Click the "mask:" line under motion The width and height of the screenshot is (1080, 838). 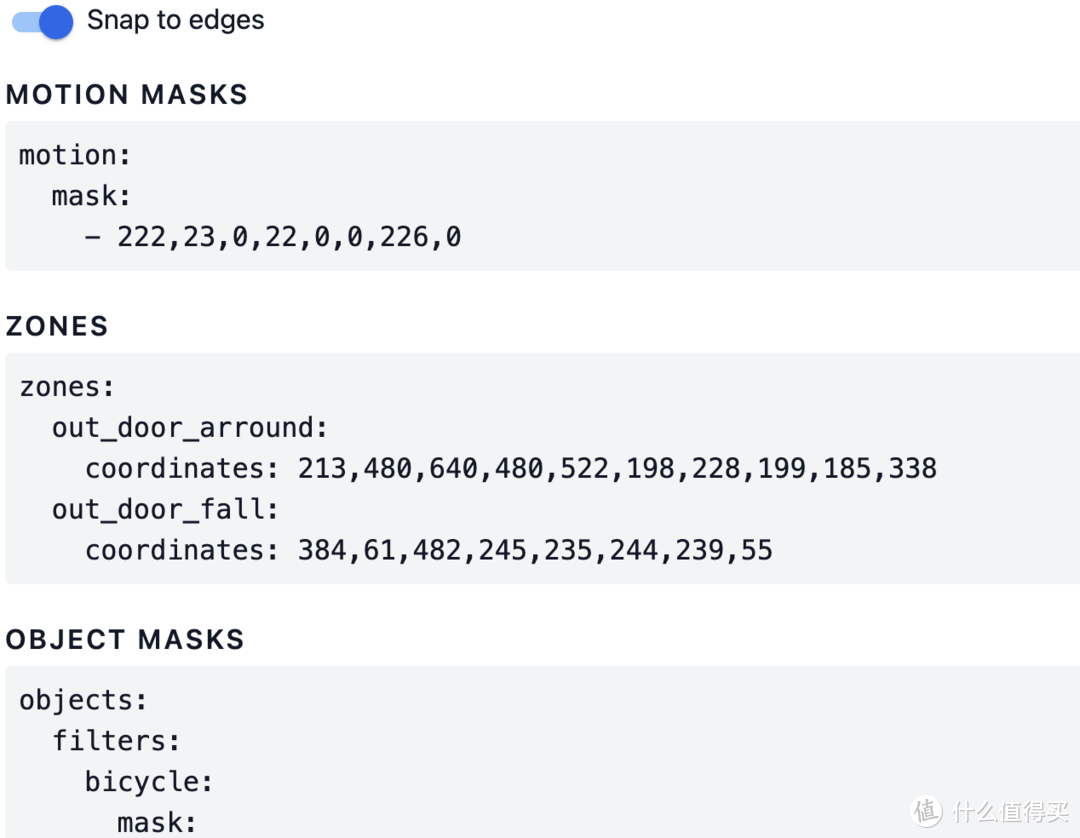point(91,196)
